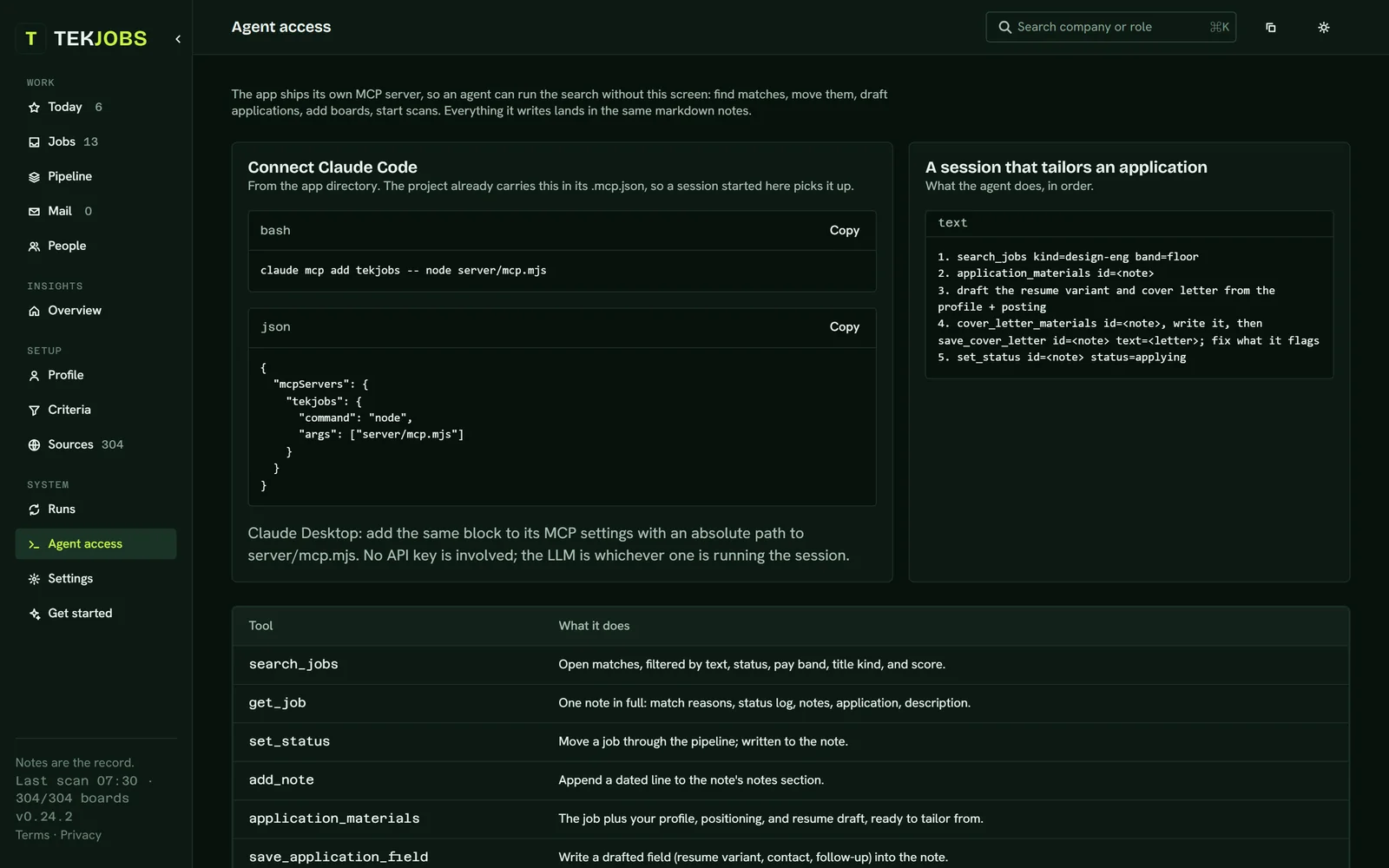This screenshot has height=868, width=1389.
Task: Click the Connect Claude Code heading
Action: [332, 167]
